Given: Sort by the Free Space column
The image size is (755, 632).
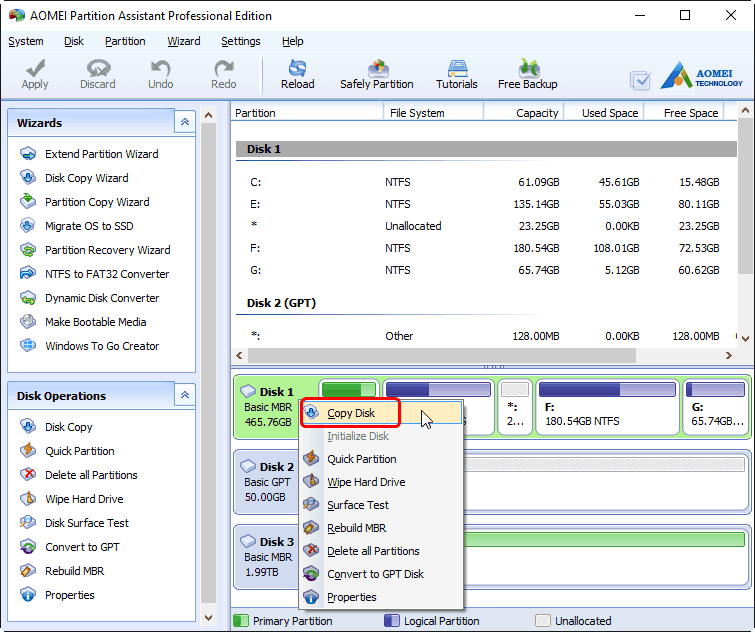Looking at the screenshot, I should 684,113.
